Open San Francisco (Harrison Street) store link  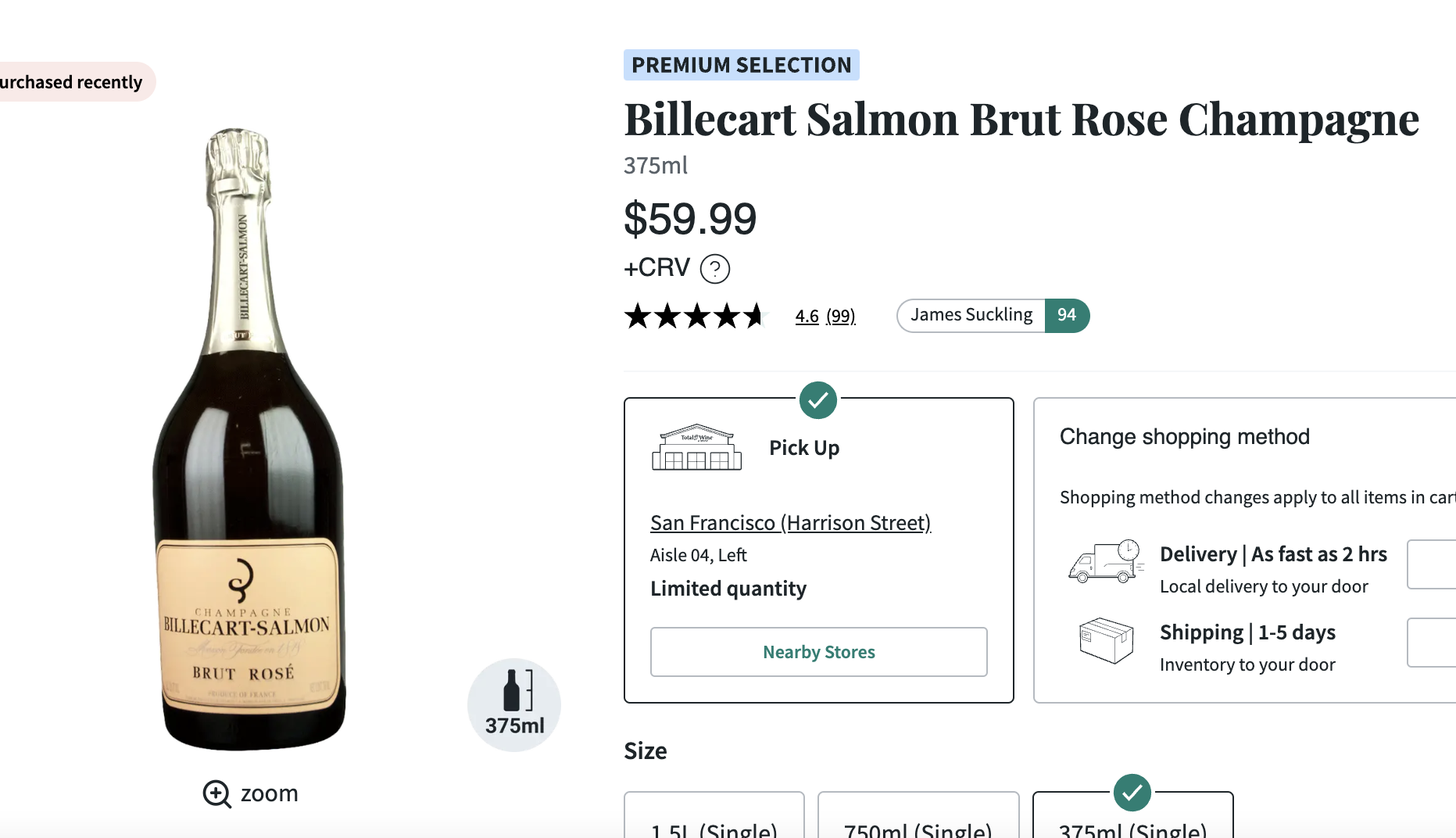coord(790,522)
